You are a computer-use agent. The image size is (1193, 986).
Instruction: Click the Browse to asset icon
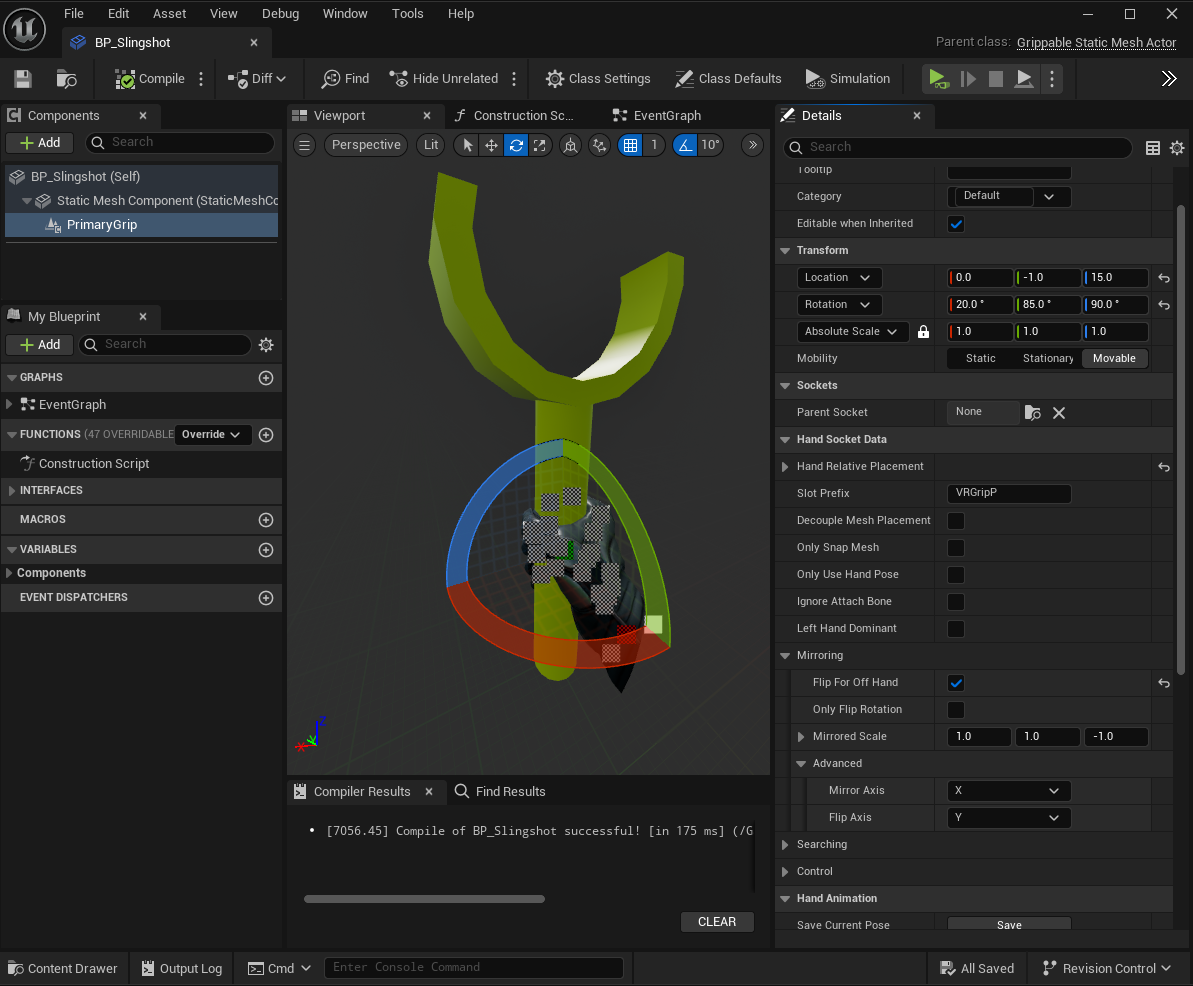67,79
